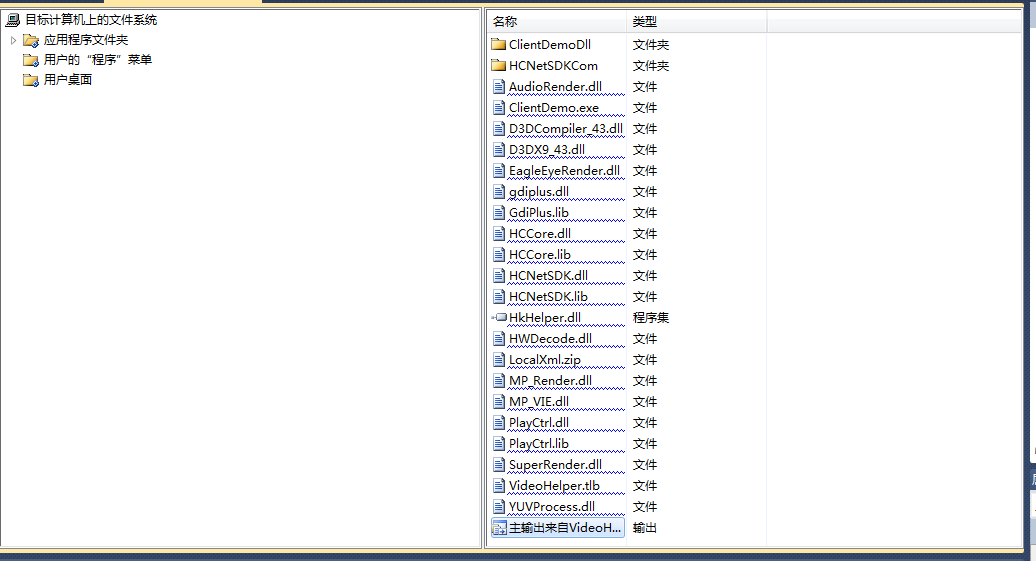Select the HCNetSDK.dll file name
Viewport: 1036px width, 561px height.
548,276
